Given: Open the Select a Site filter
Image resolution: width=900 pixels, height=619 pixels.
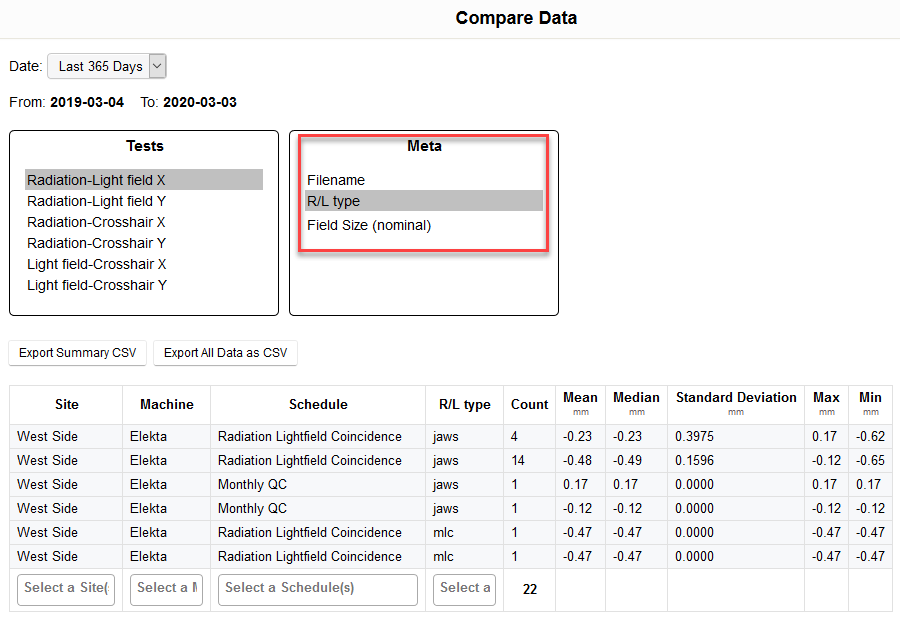Looking at the screenshot, I should click(x=66, y=588).
